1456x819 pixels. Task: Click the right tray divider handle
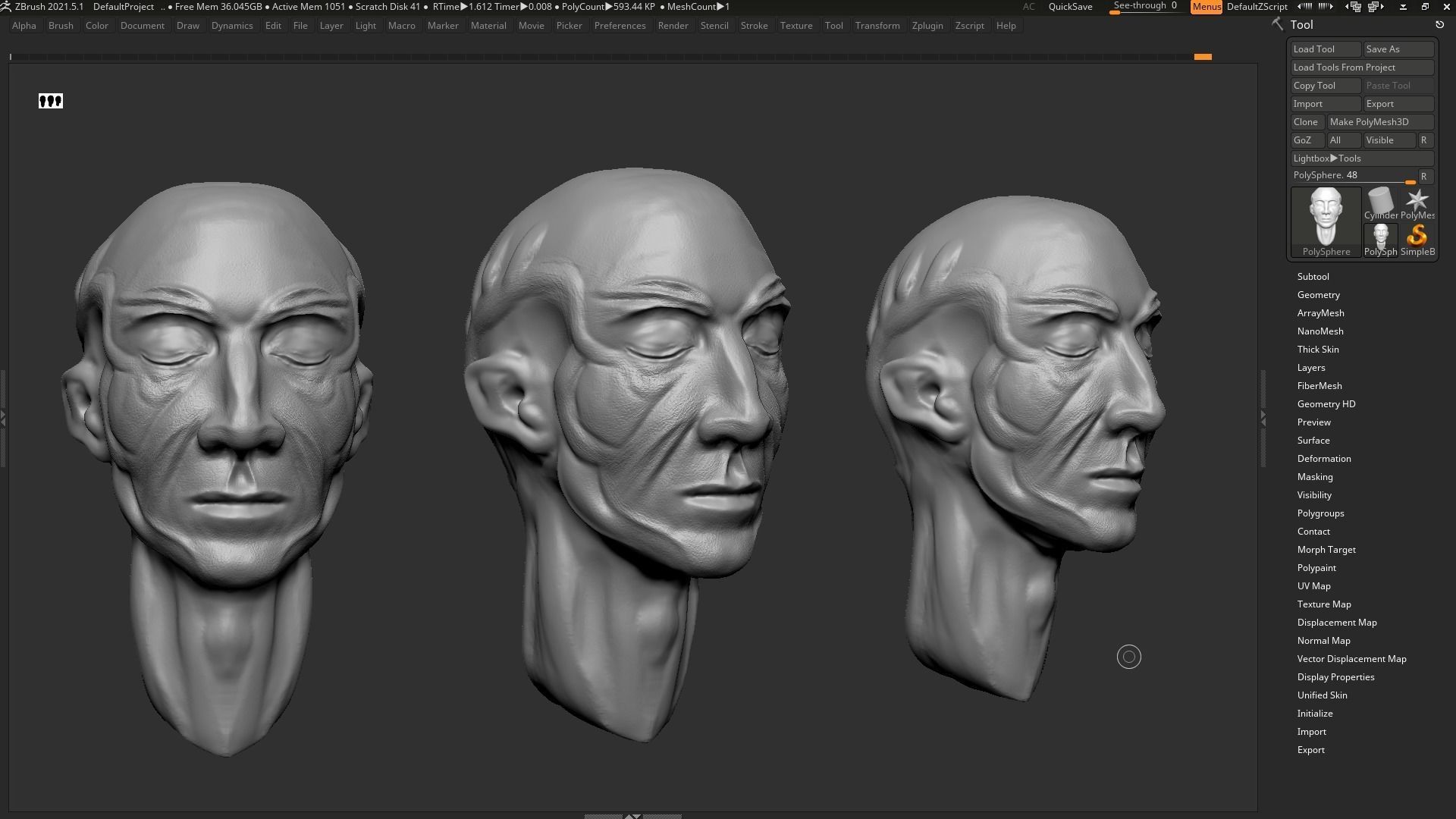click(x=1263, y=418)
